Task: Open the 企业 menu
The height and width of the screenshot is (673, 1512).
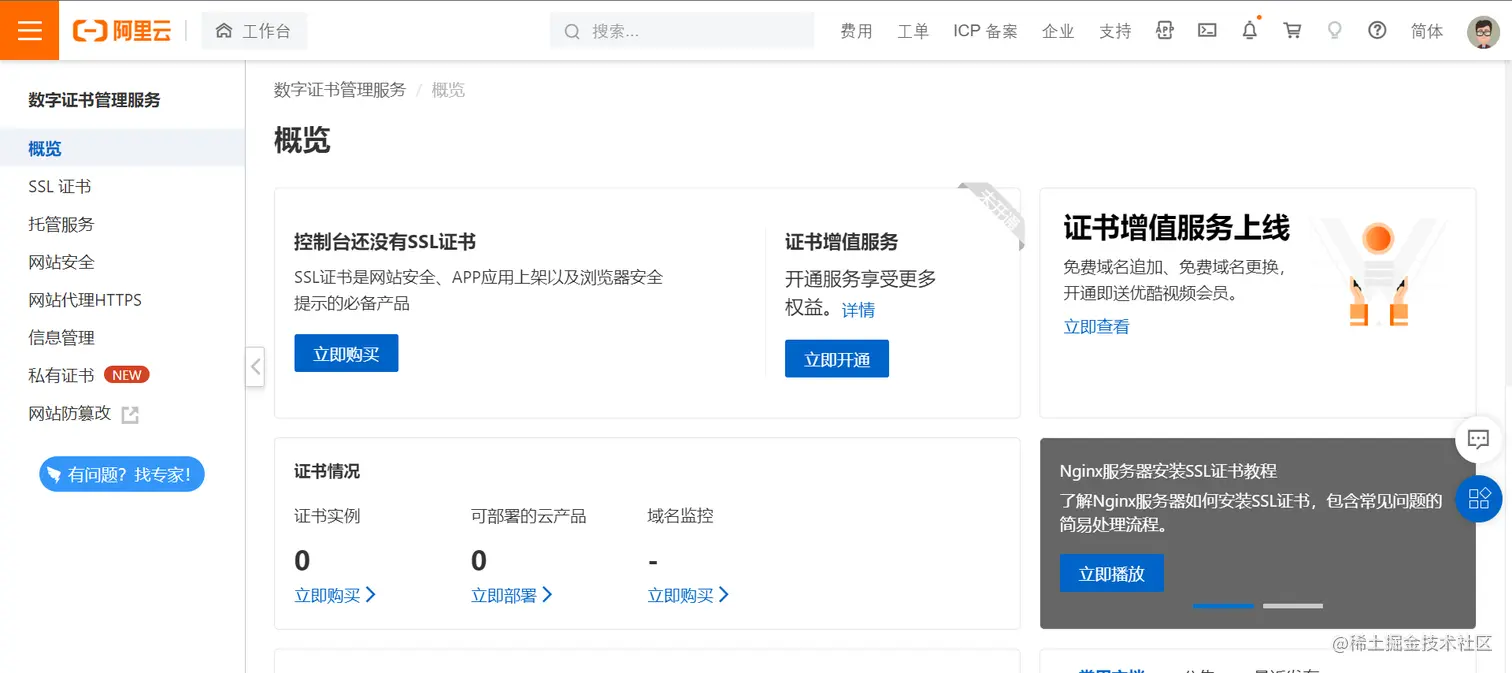Action: click(1058, 31)
